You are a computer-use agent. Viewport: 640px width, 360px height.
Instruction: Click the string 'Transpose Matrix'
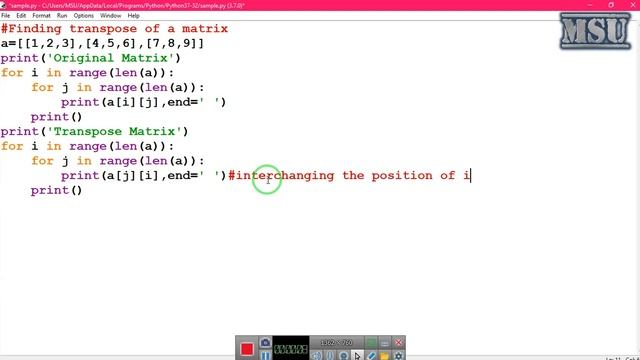[114, 131]
